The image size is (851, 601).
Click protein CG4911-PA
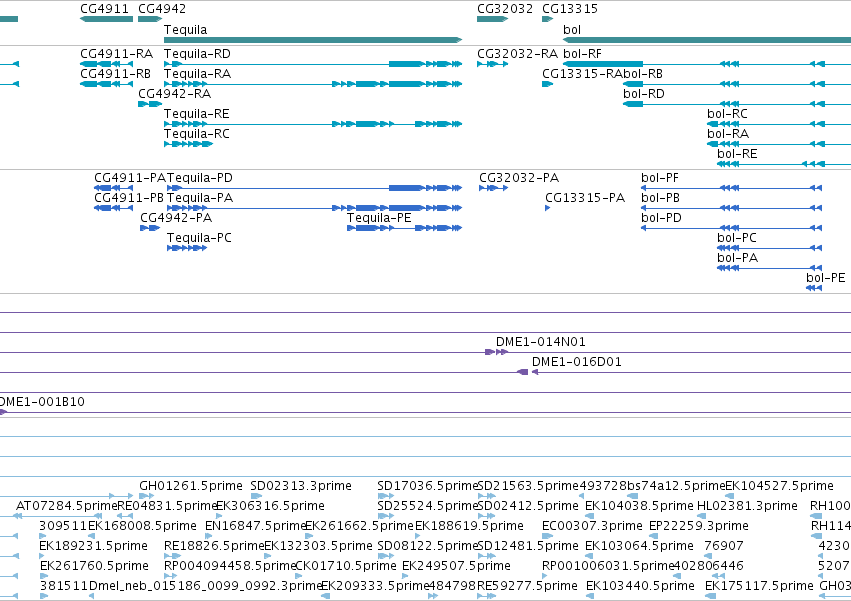click(113, 188)
